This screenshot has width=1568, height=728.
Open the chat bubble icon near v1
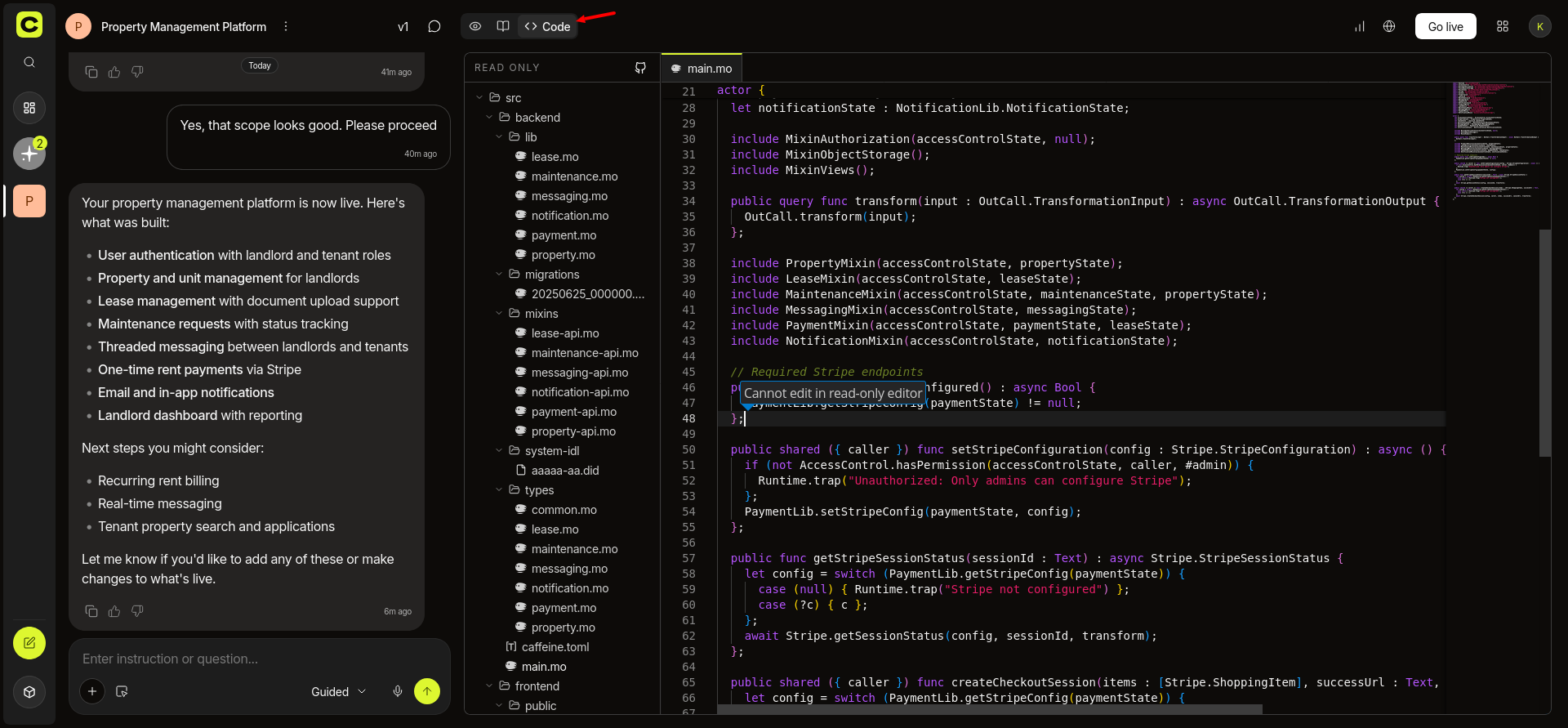pos(434,26)
